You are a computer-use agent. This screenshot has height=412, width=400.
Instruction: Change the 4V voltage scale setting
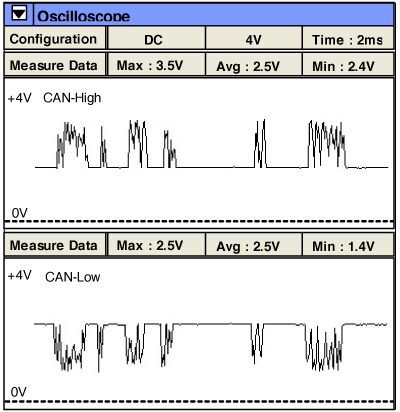(x=254, y=39)
